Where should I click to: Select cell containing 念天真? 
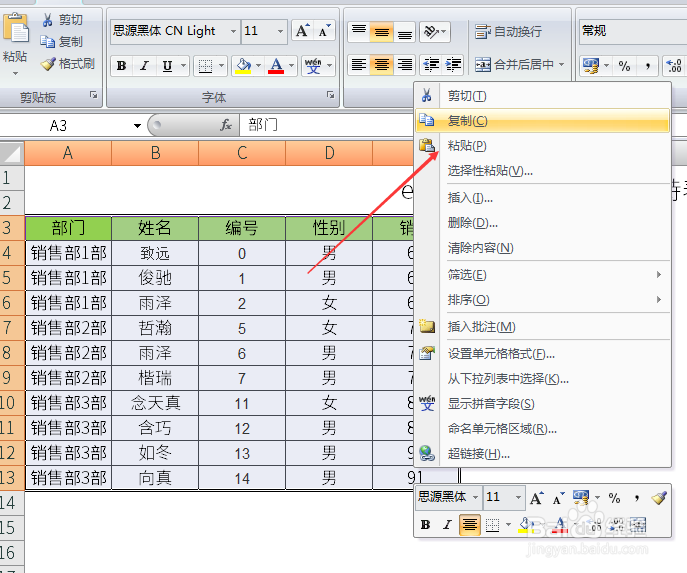pos(155,403)
